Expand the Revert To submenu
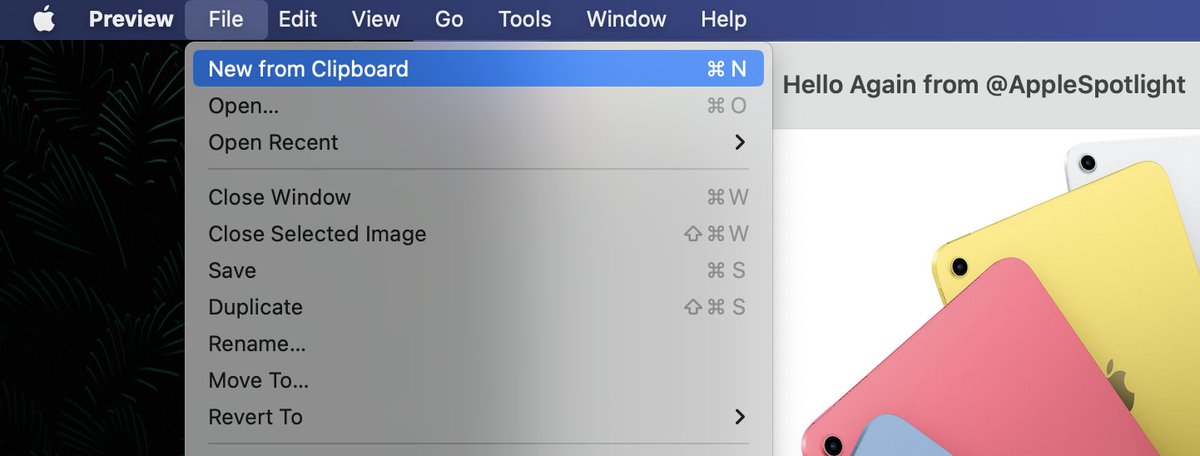This screenshot has height=456, width=1200. tap(478, 417)
